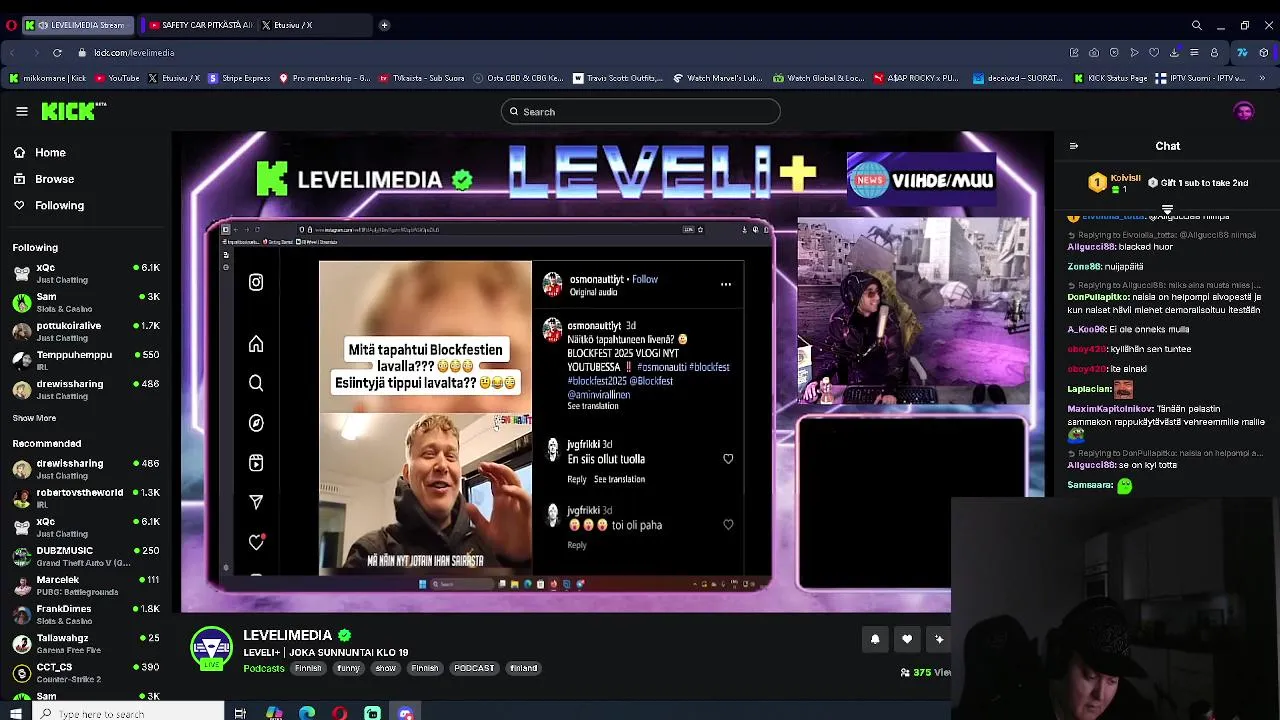Open browser downloads icon
This screenshot has width=1280, height=720.
(1174, 53)
